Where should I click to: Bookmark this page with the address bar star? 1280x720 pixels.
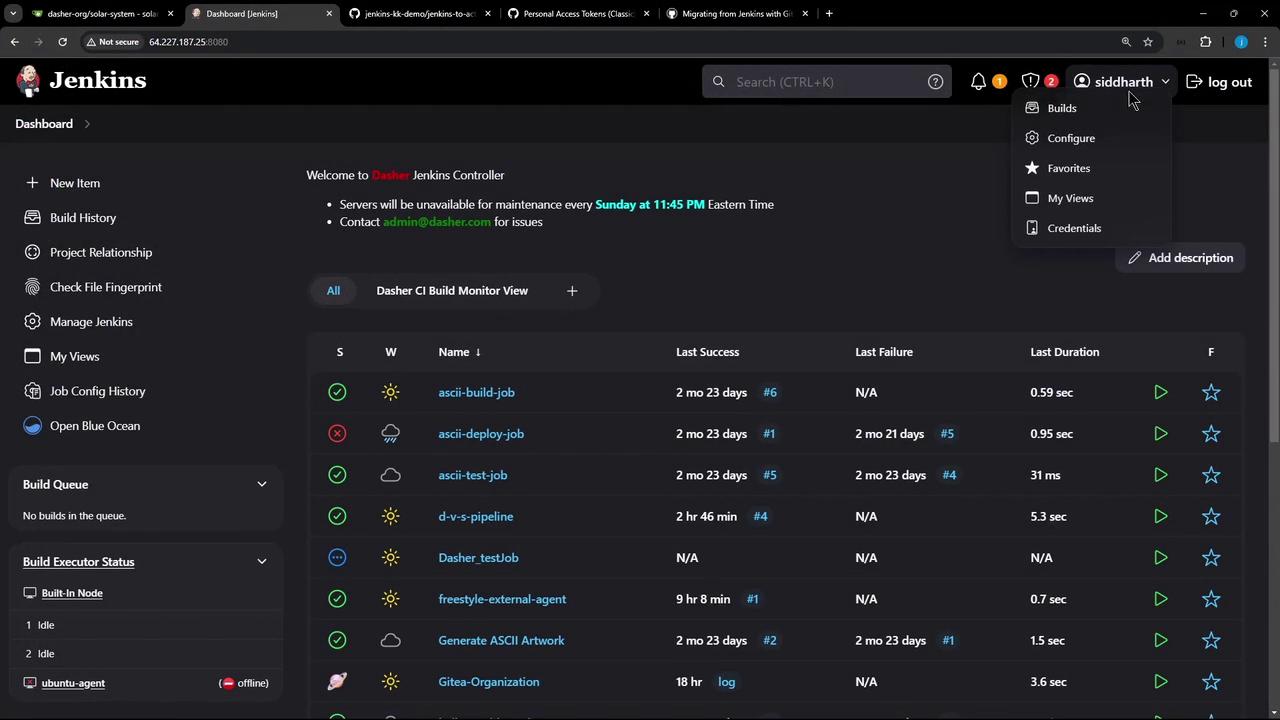point(1148,42)
